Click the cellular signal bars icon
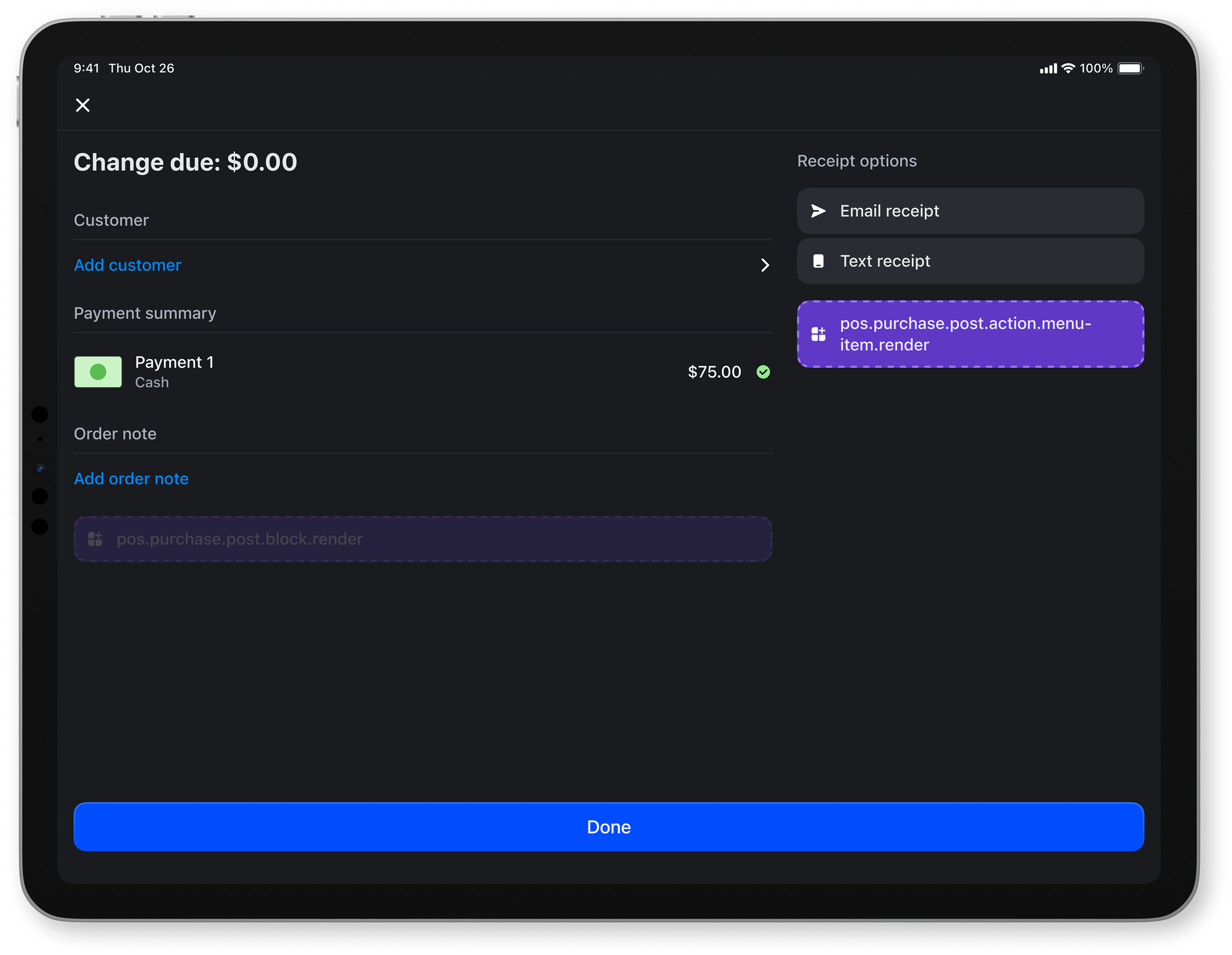This screenshot has height=955, width=1232. click(1048, 69)
